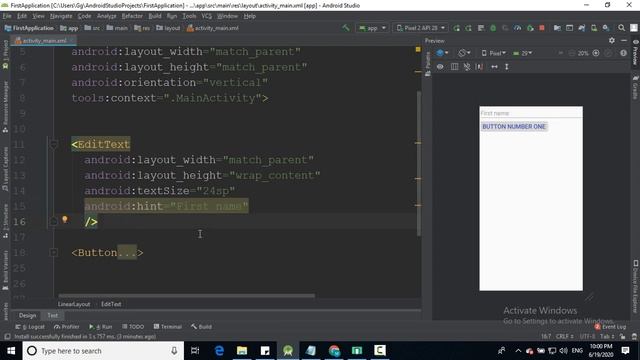The image size is (640, 360).
Task: Click the warnings info icon in Preview toolbar
Action: point(623,53)
